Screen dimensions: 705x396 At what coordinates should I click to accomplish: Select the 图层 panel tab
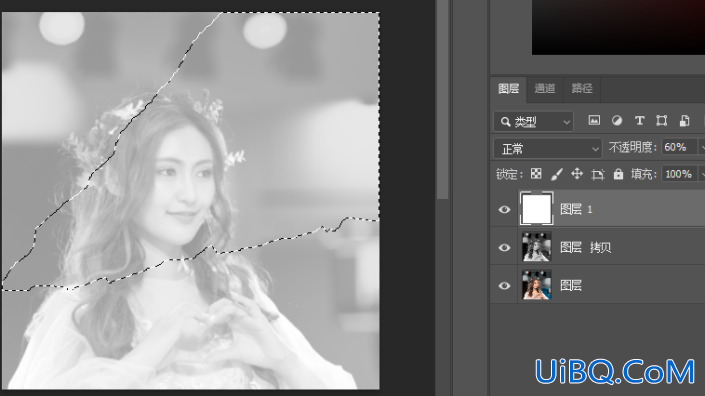[x=509, y=89]
